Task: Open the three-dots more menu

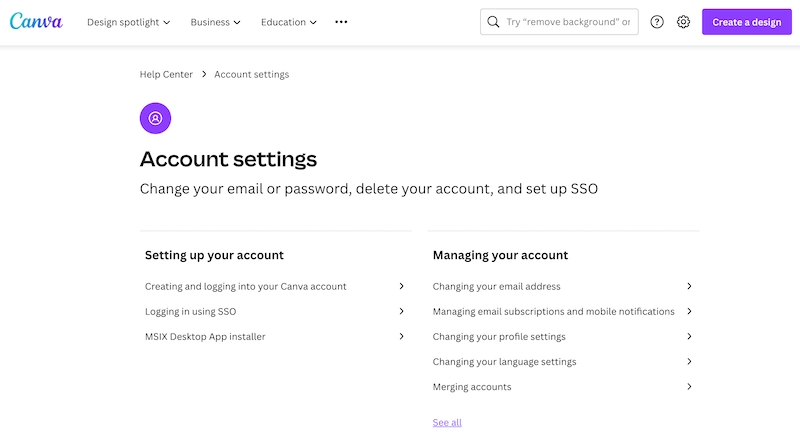Action: click(x=341, y=22)
